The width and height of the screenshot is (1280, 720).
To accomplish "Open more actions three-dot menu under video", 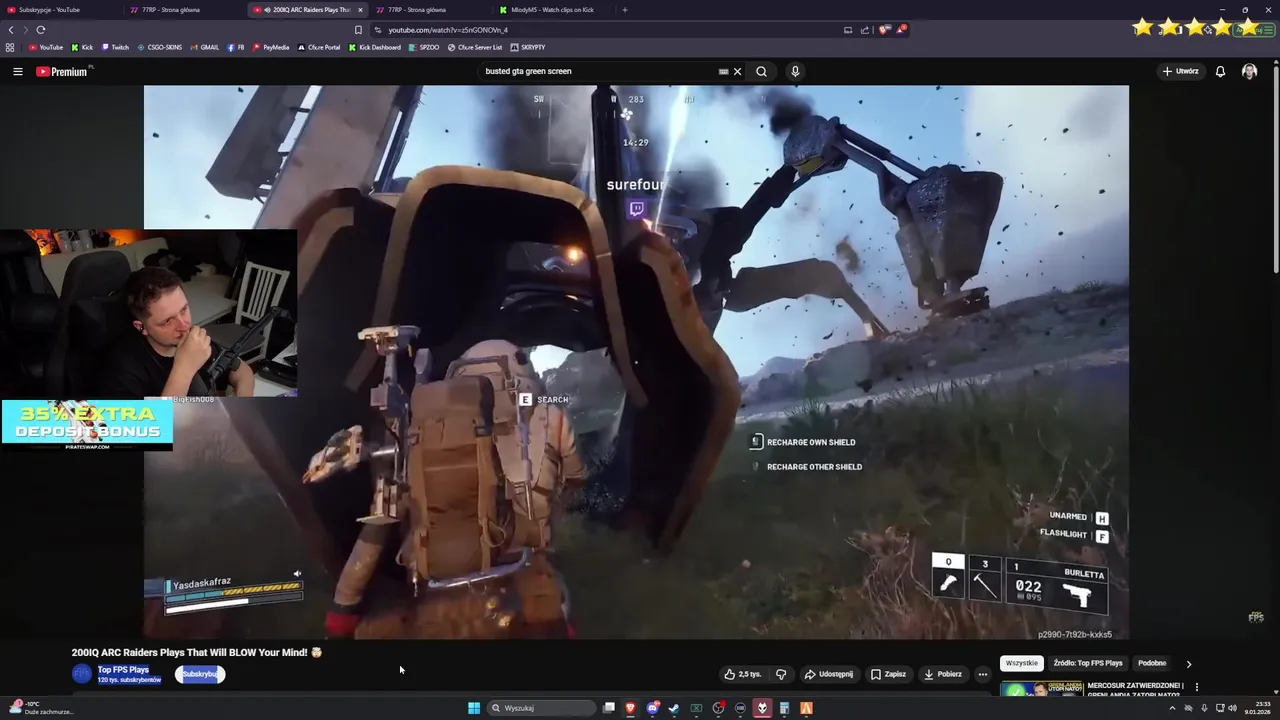I will [983, 674].
